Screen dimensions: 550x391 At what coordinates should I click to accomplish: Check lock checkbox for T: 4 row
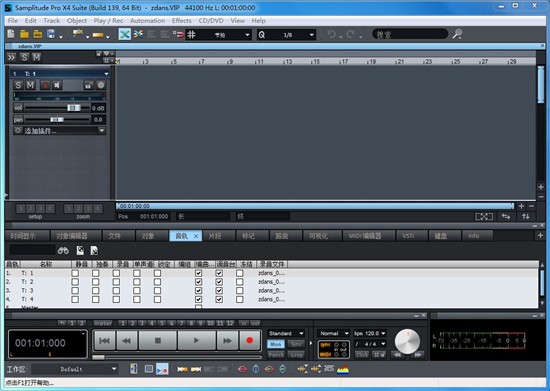tap(157, 299)
